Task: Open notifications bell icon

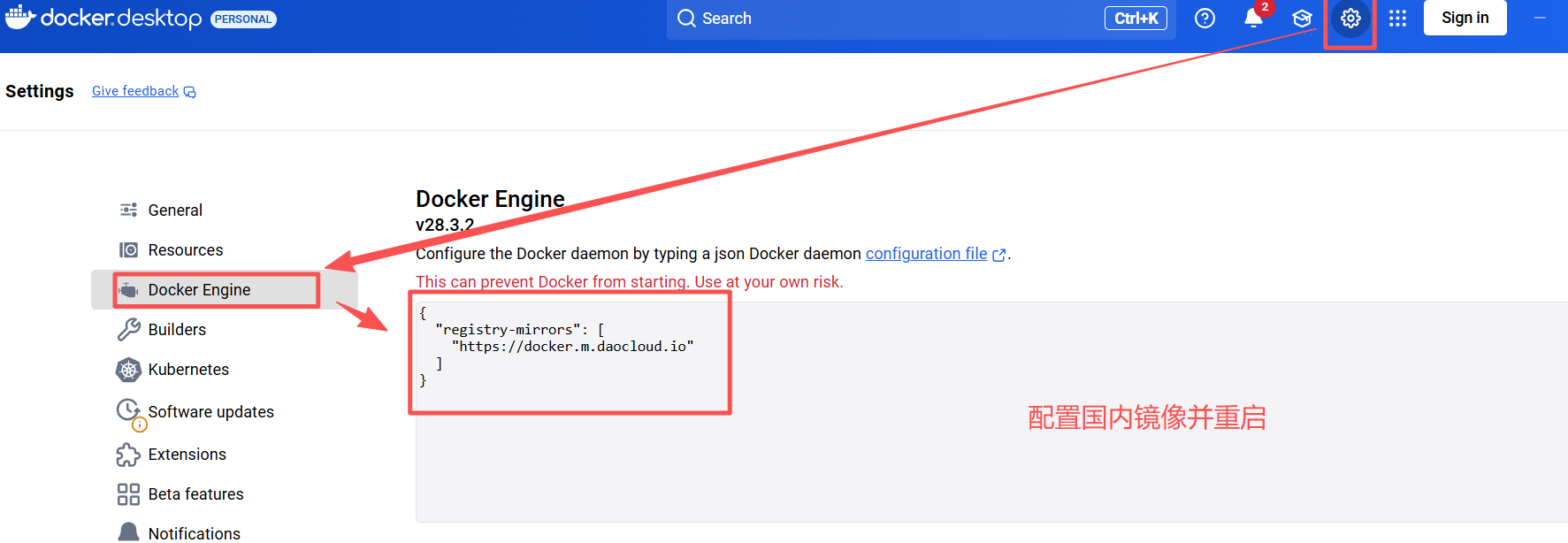Action: point(1253,18)
